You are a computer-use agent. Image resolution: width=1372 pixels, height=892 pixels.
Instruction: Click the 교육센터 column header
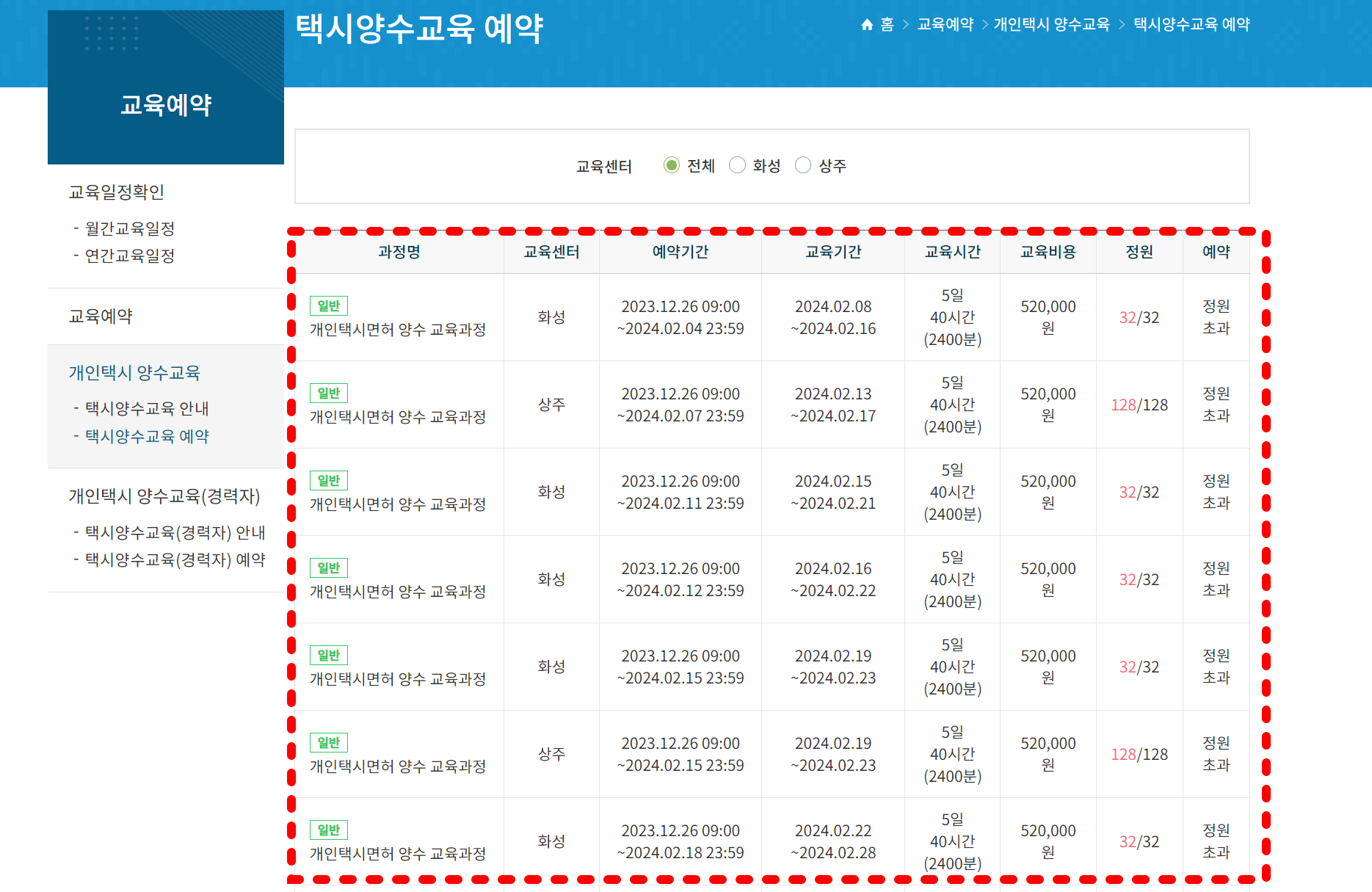pyautogui.click(x=551, y=252)
